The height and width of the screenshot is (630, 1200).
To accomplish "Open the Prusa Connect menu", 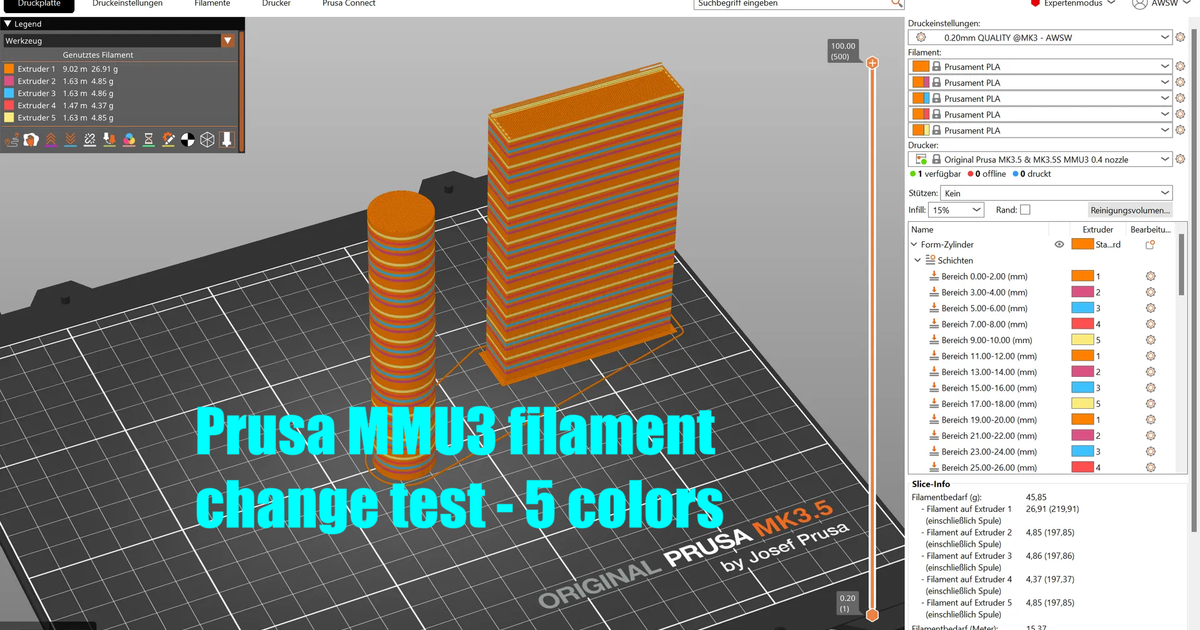I will tap(347, 4).
